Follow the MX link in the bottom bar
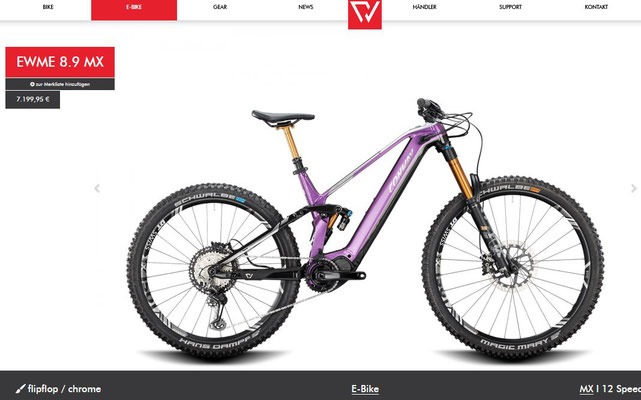The height and width of the screenshot is (400, 641). (586, 389)
